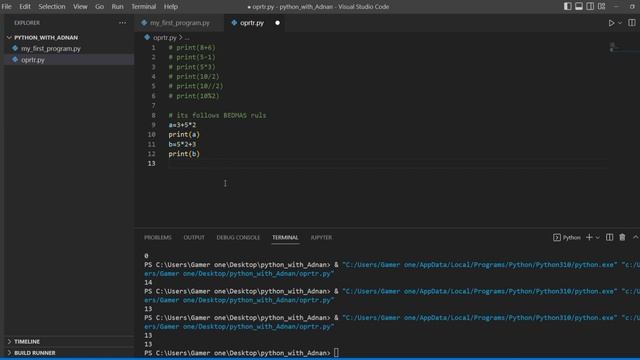640x360 pixels.
Task: Kill terminal with trash icon
Action: click(622, 238)
